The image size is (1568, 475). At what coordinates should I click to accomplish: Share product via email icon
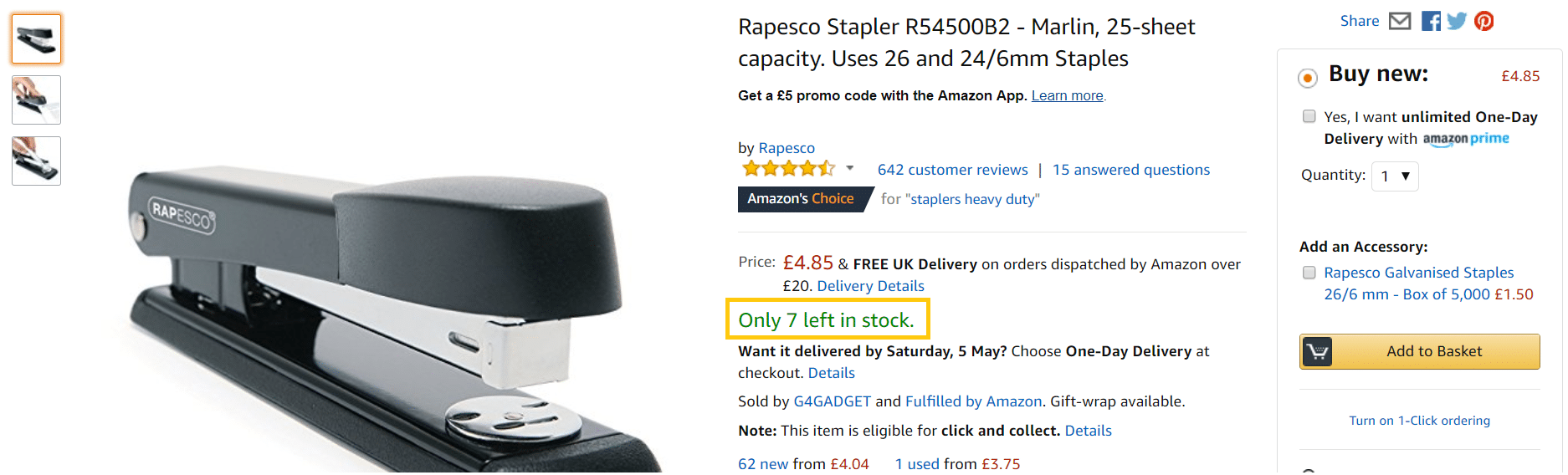pyautogui.click(x=1400, y=21)
